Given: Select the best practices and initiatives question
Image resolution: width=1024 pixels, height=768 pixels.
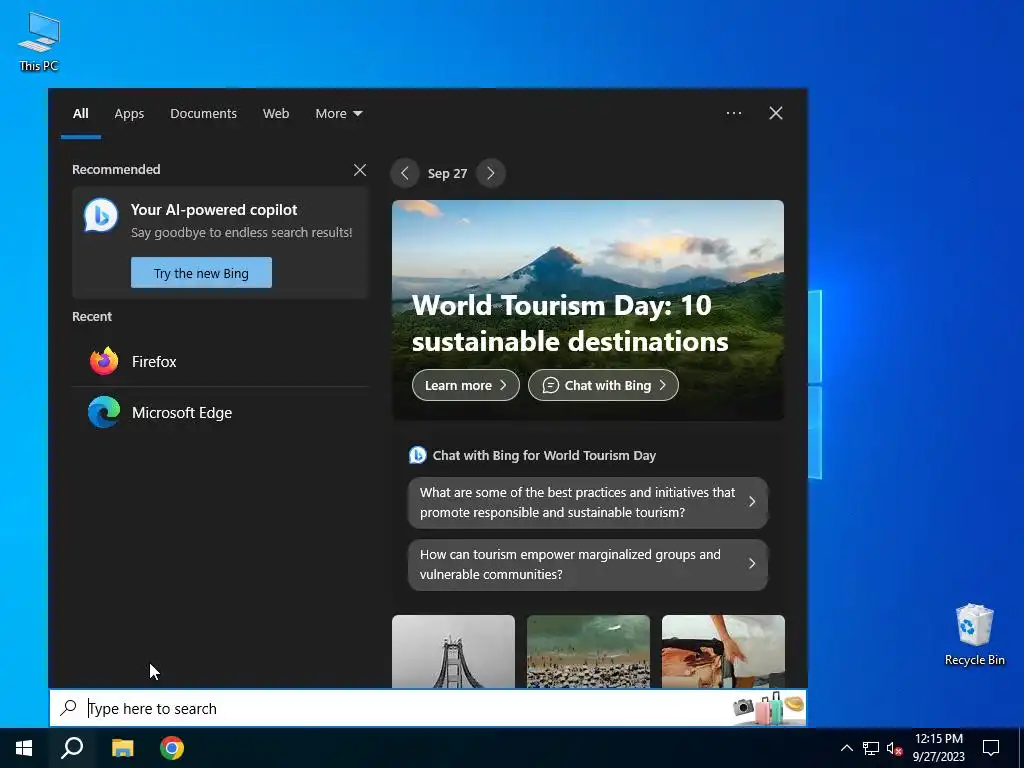Looking at the screenshot, I should pos(588,502).
